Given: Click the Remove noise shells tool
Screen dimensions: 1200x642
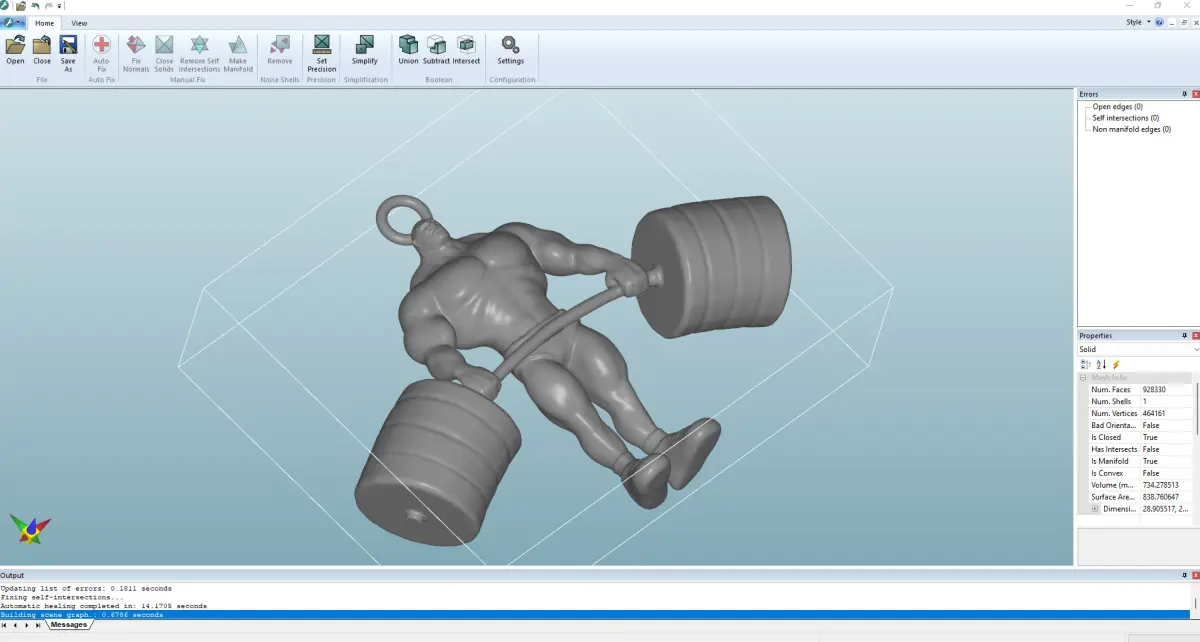Looking at the screenshot, I should point(280,51).
